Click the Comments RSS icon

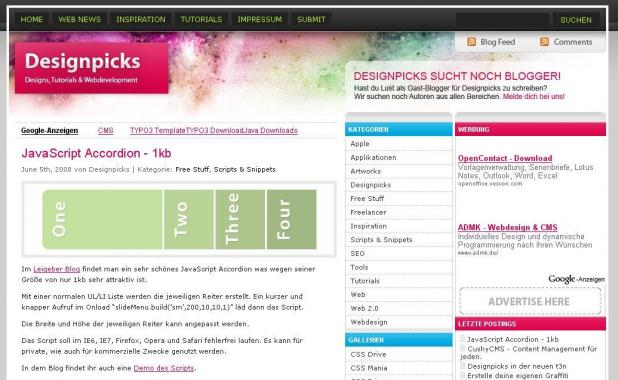[544, 42]
